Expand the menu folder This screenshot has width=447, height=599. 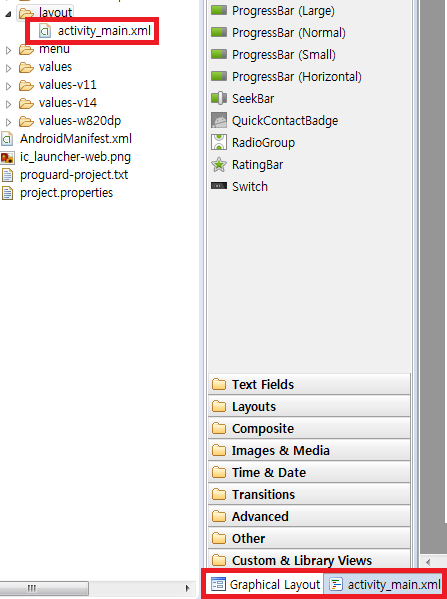tap(8, 50)
